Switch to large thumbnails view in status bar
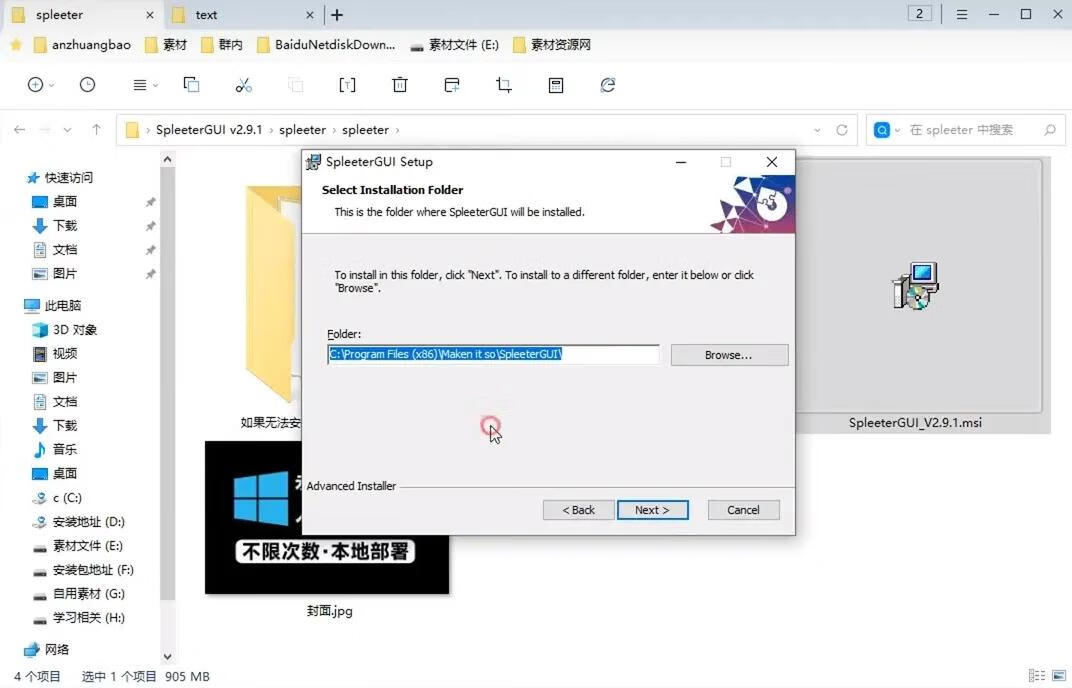Image resolution: width=1072 pixels, height=688 pixels. 1060,676
